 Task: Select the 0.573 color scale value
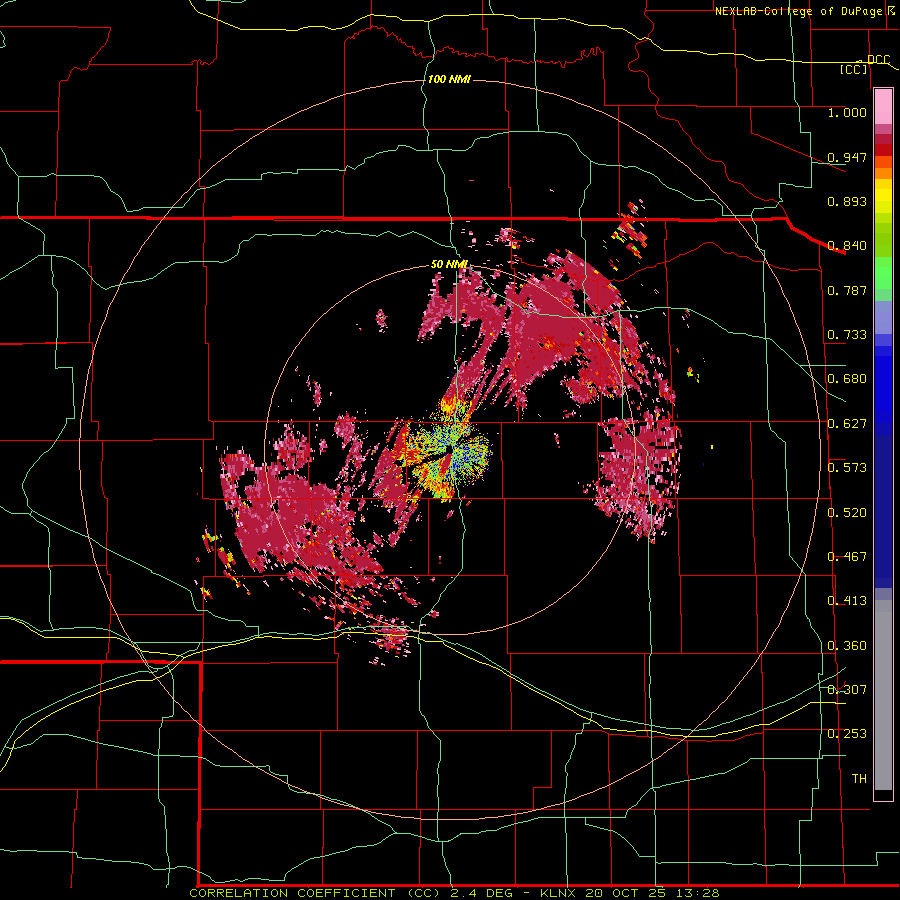point(847,467)
